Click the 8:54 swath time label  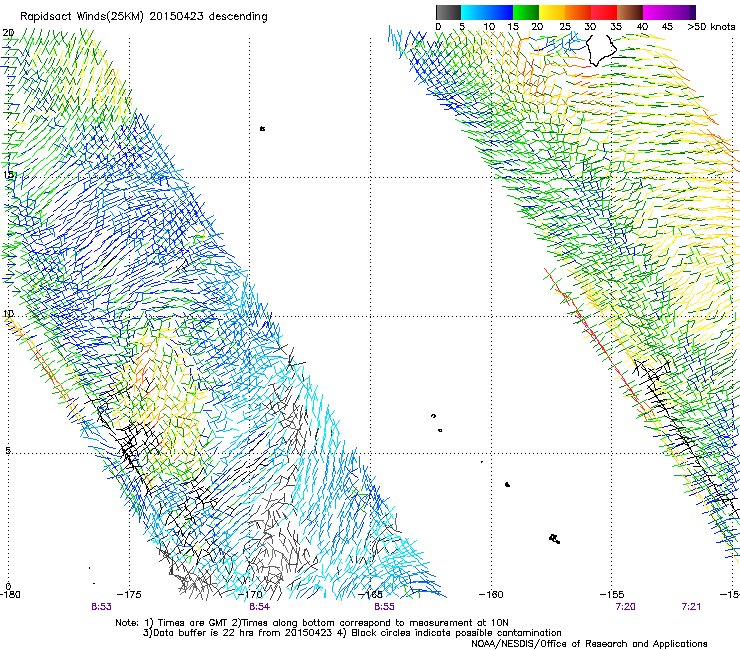[259, 607]
